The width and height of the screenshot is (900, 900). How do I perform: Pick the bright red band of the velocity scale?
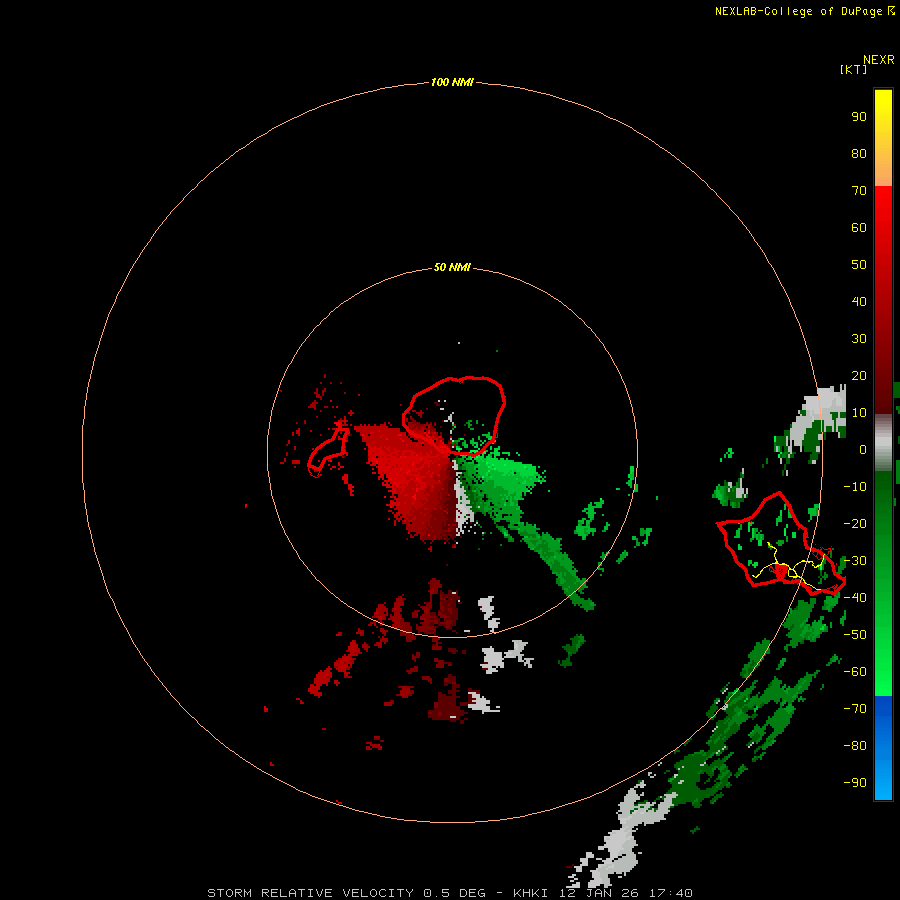(883, 230)
